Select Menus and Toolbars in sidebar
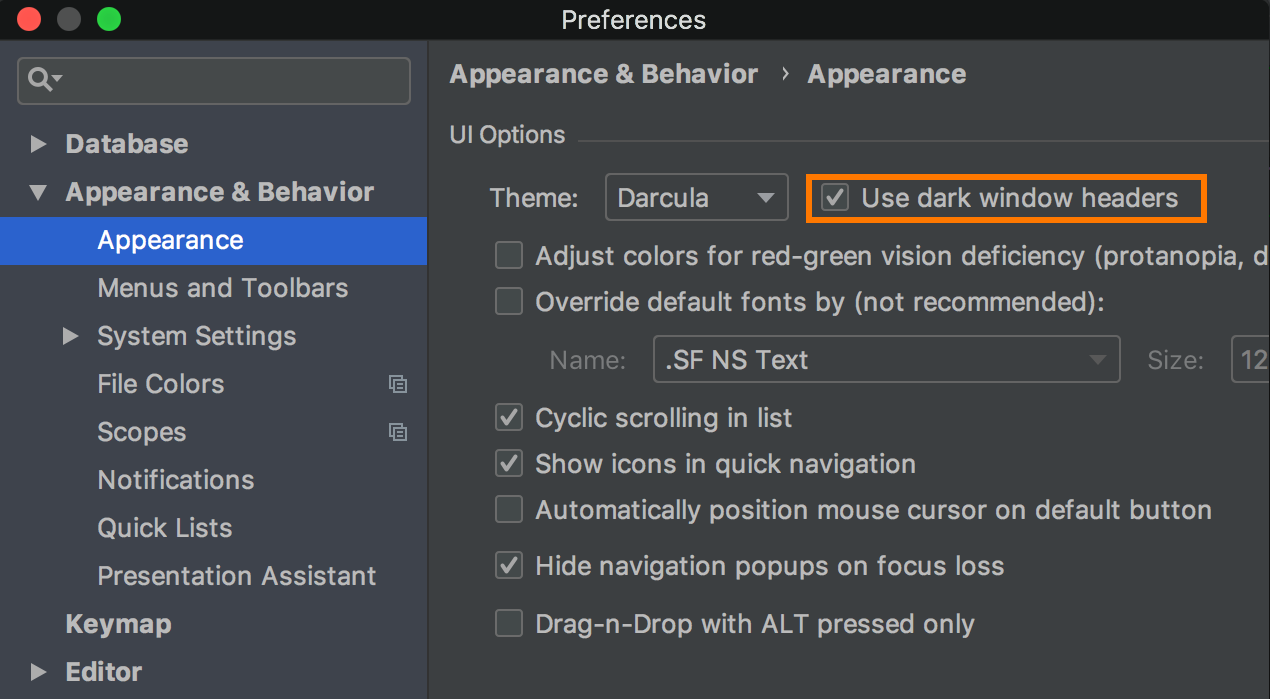 click(223, 288)
